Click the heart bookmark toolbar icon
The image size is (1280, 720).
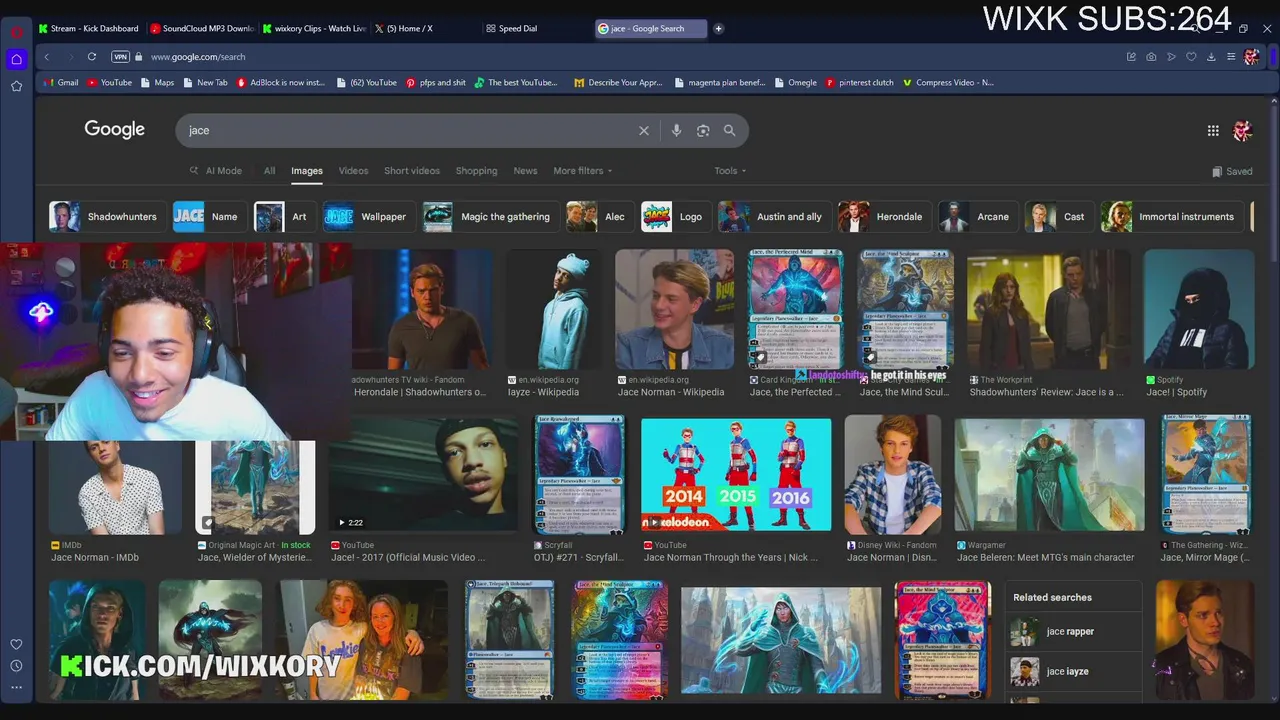click(1191, 57)
